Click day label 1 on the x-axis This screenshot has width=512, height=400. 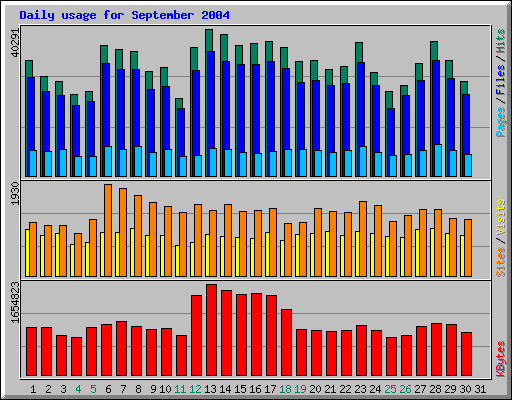pos(33,389)
